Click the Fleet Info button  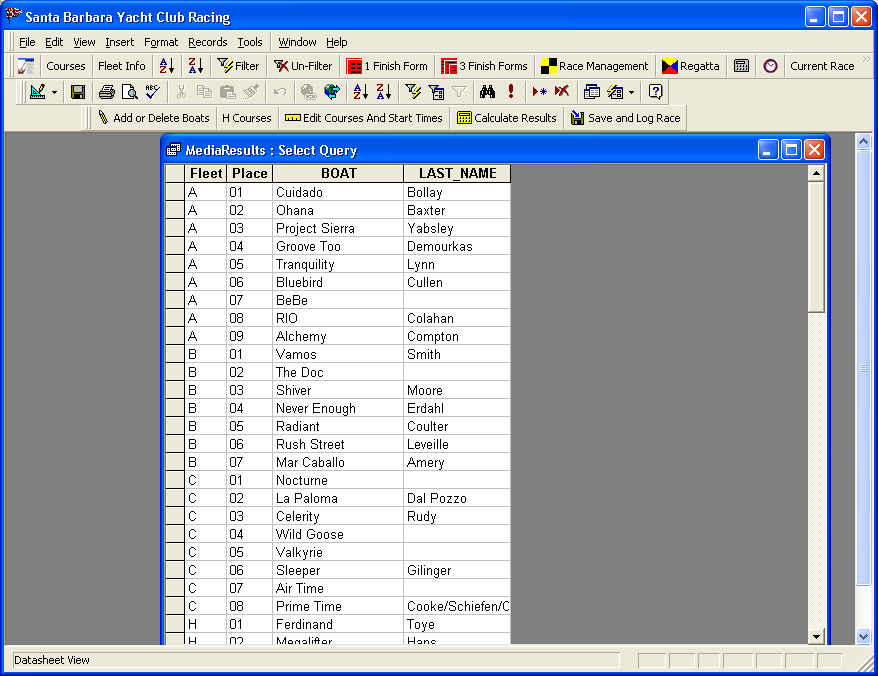(122, 66)
